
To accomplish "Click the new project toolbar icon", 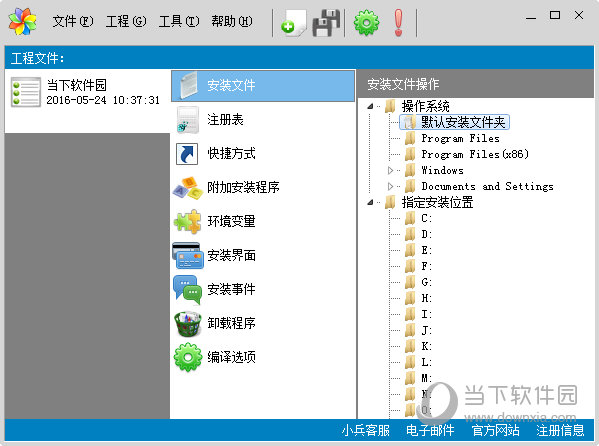I will pyautogui.click(x=293, y=23).
